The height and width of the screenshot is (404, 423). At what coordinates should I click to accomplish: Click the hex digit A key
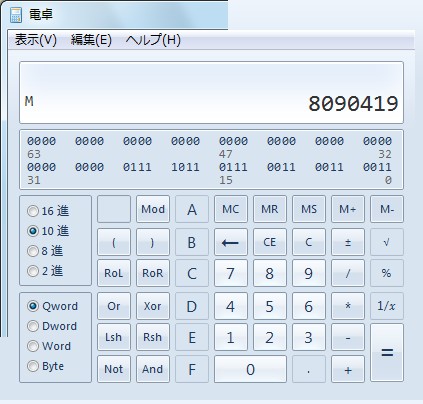tap(192, 209)
